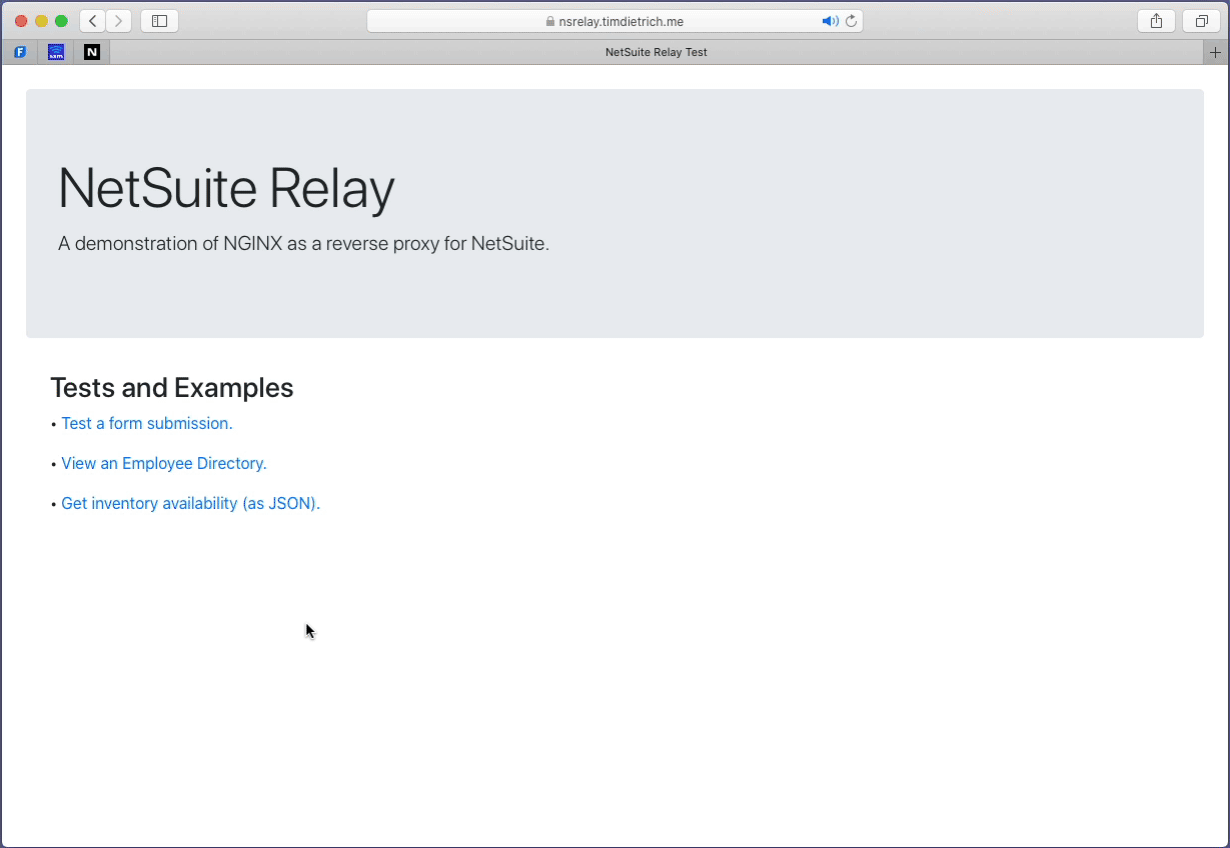This screenshot has width=1230, height=848.
Task: Click the Tests and Examples heading
Action: [172, 388]
